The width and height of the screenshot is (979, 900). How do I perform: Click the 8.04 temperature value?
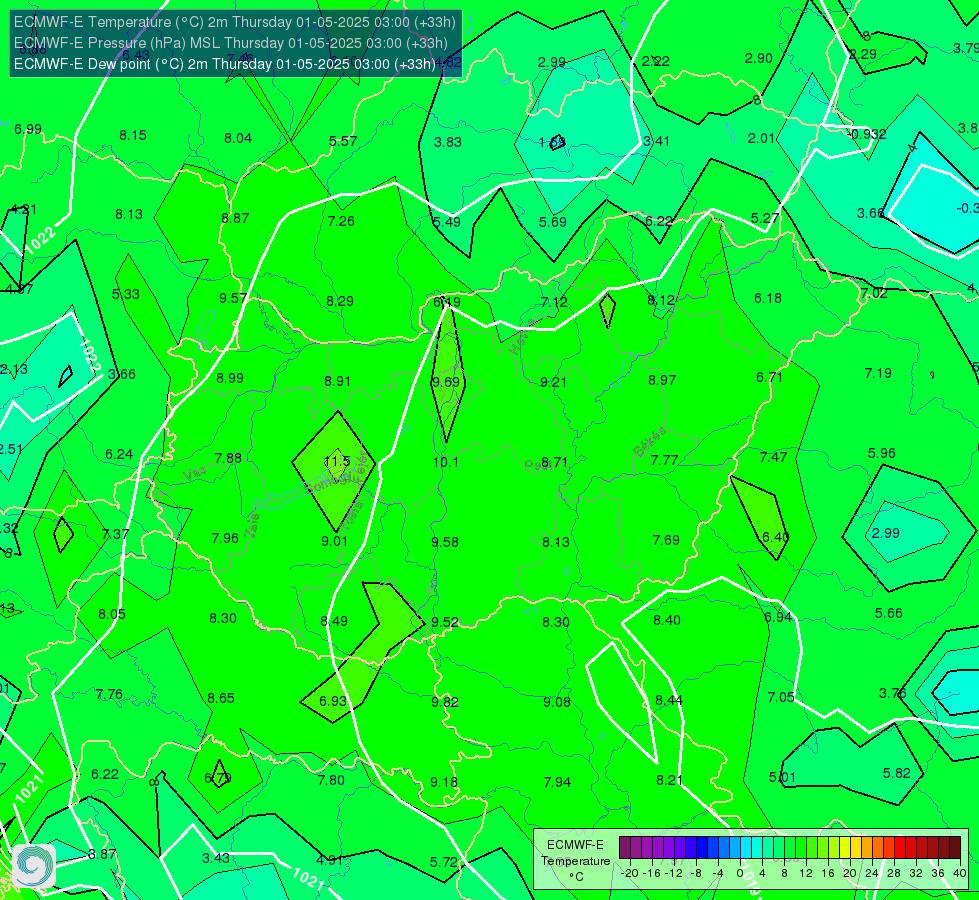238,139
